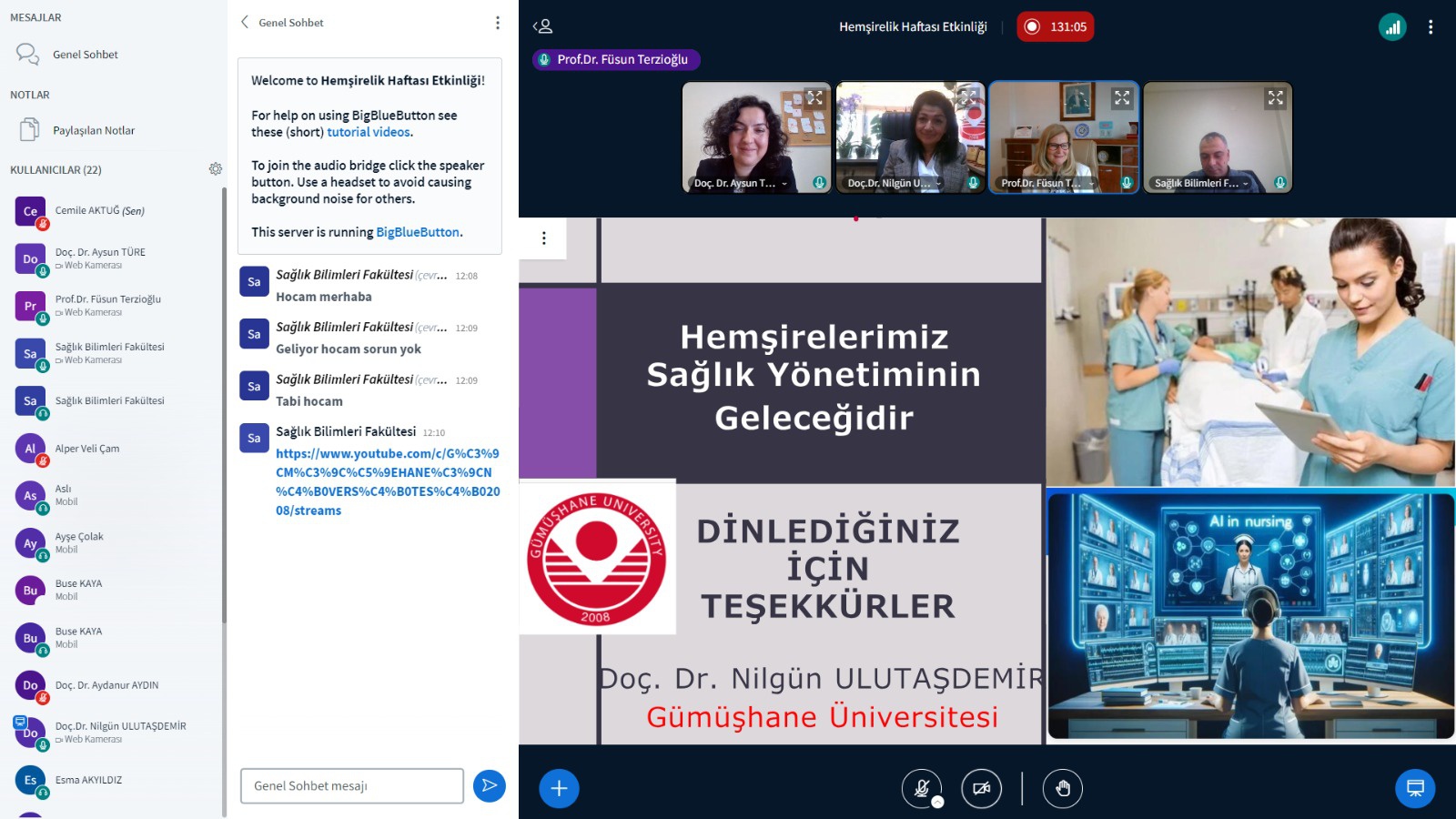Open the plus actions menu
This screenshot has width=1456, height=819.
(559, 788)
